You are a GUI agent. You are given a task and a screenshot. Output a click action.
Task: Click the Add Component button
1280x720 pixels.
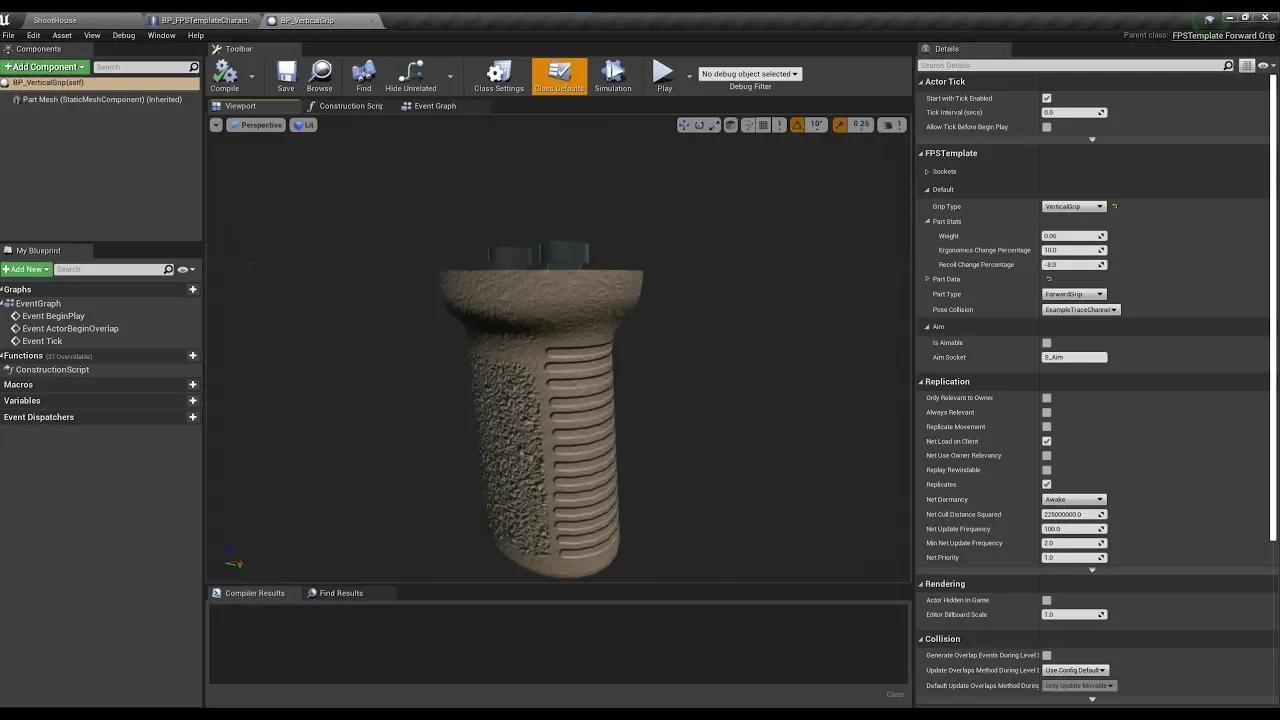[x=43, y=66]
